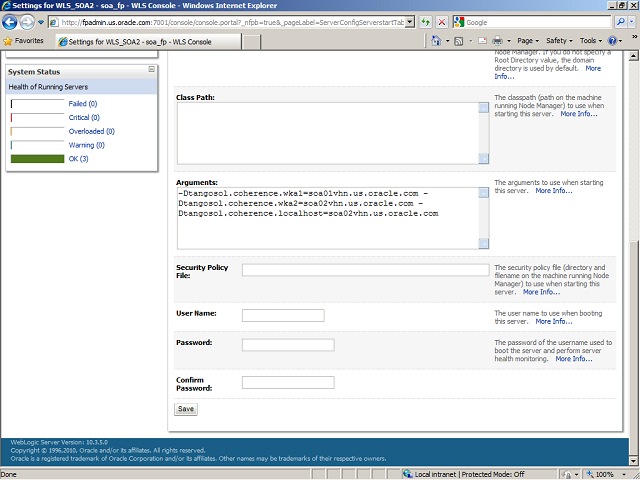Viewport: 640px width, 480px height.
Task: Open the Safety menu dropdown
Action: point(559,41)
